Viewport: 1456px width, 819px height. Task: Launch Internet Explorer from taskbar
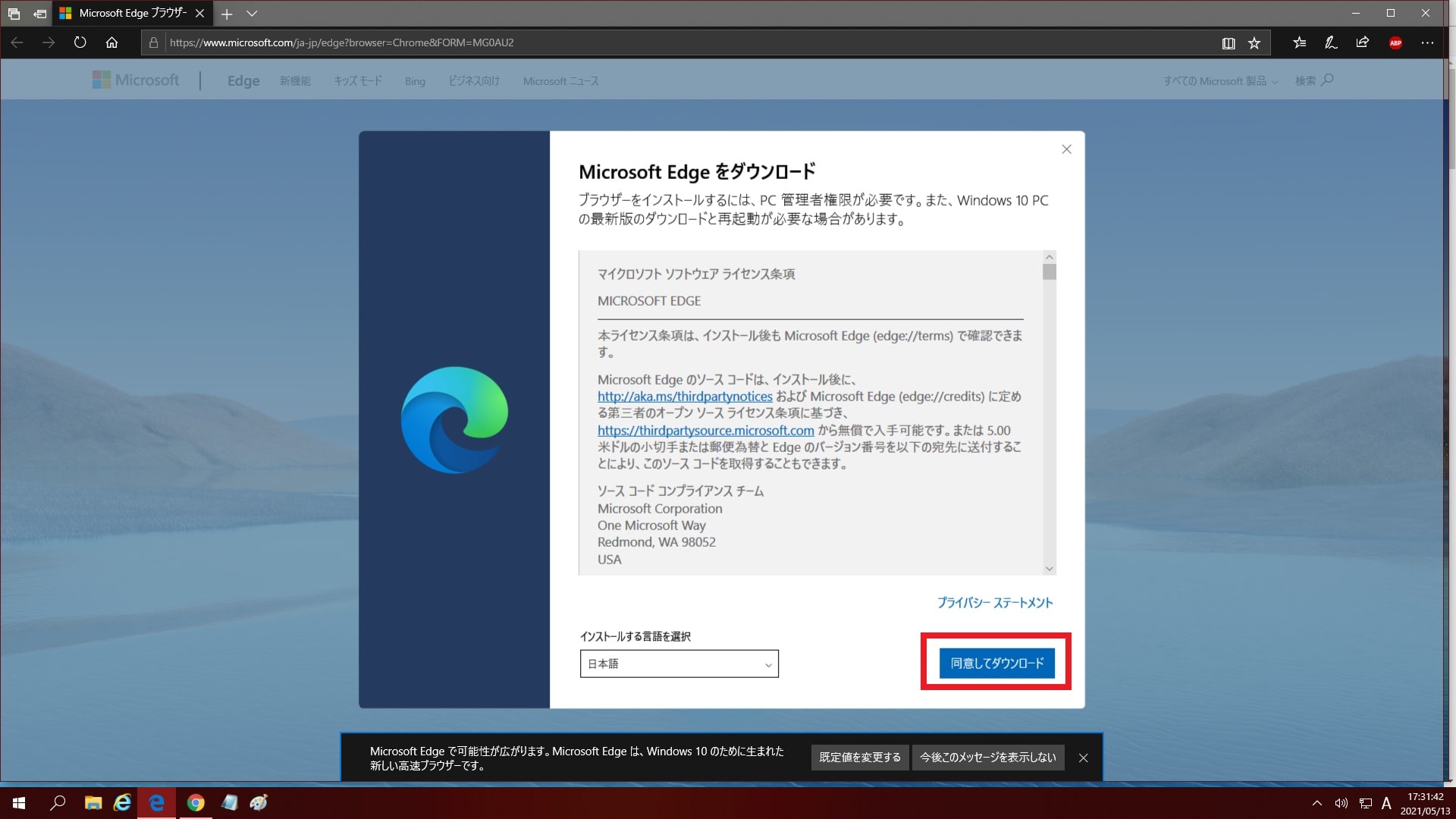click(x=122, y=803)
